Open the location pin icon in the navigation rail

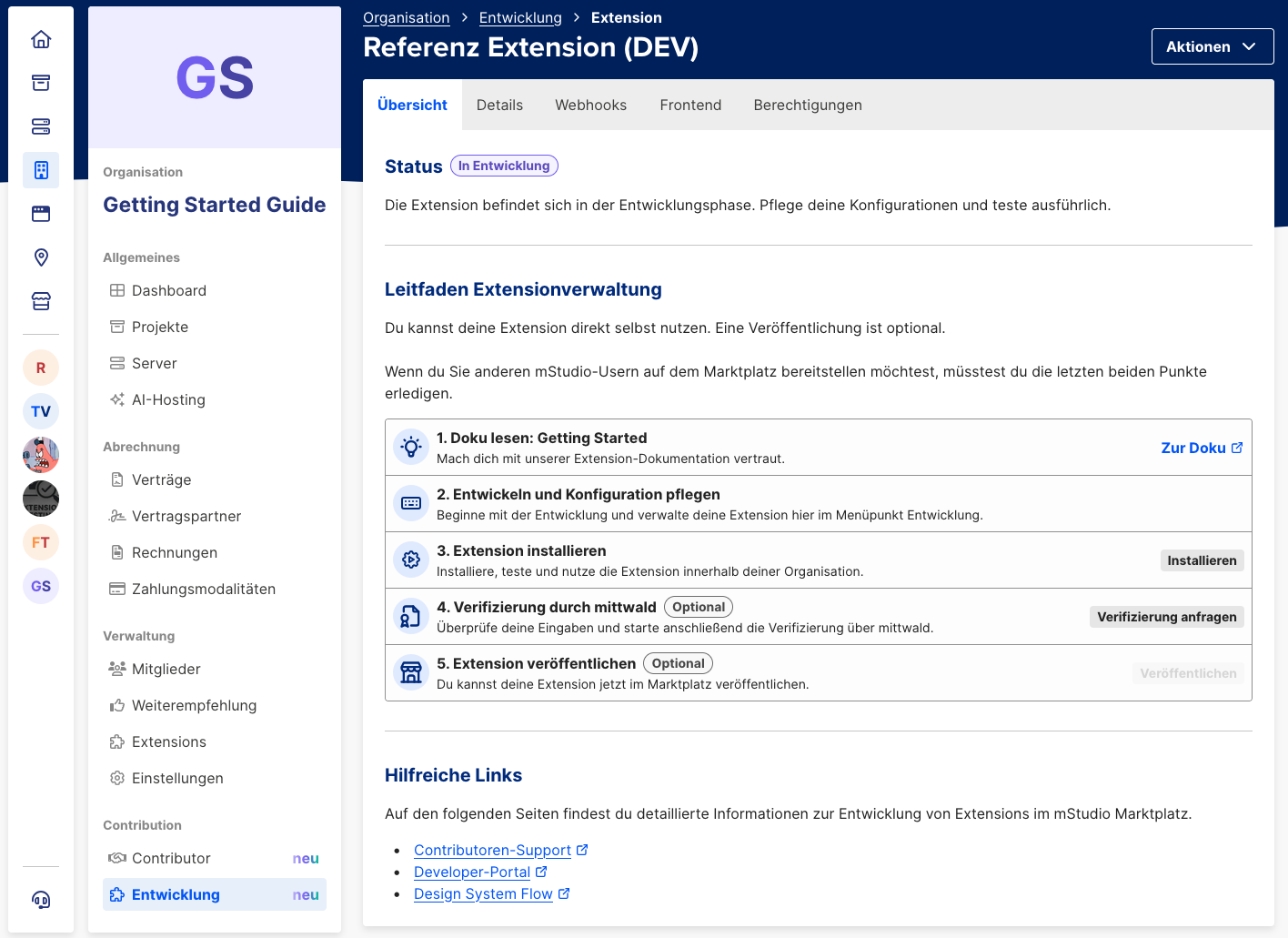point(41,257)
